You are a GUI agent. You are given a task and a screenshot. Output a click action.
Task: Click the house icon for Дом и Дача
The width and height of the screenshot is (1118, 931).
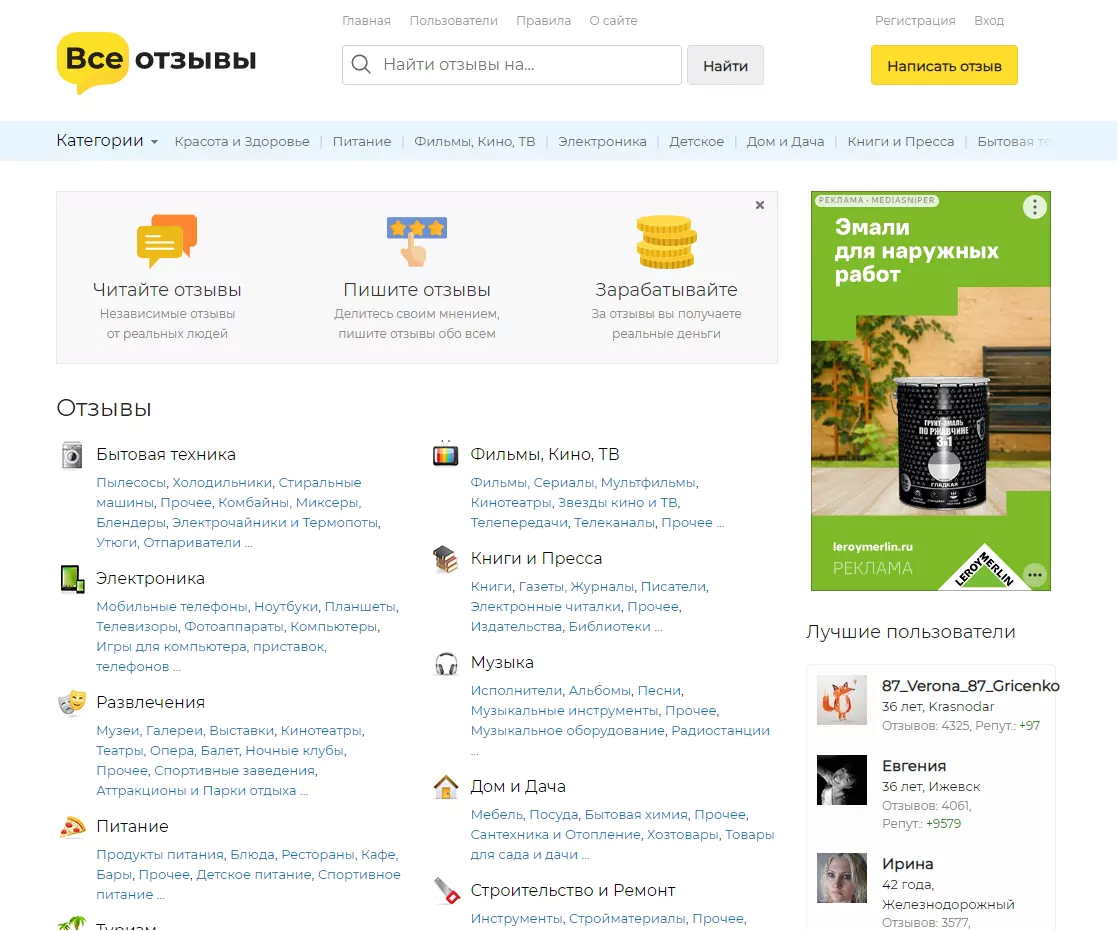click(x=446, y=787)
